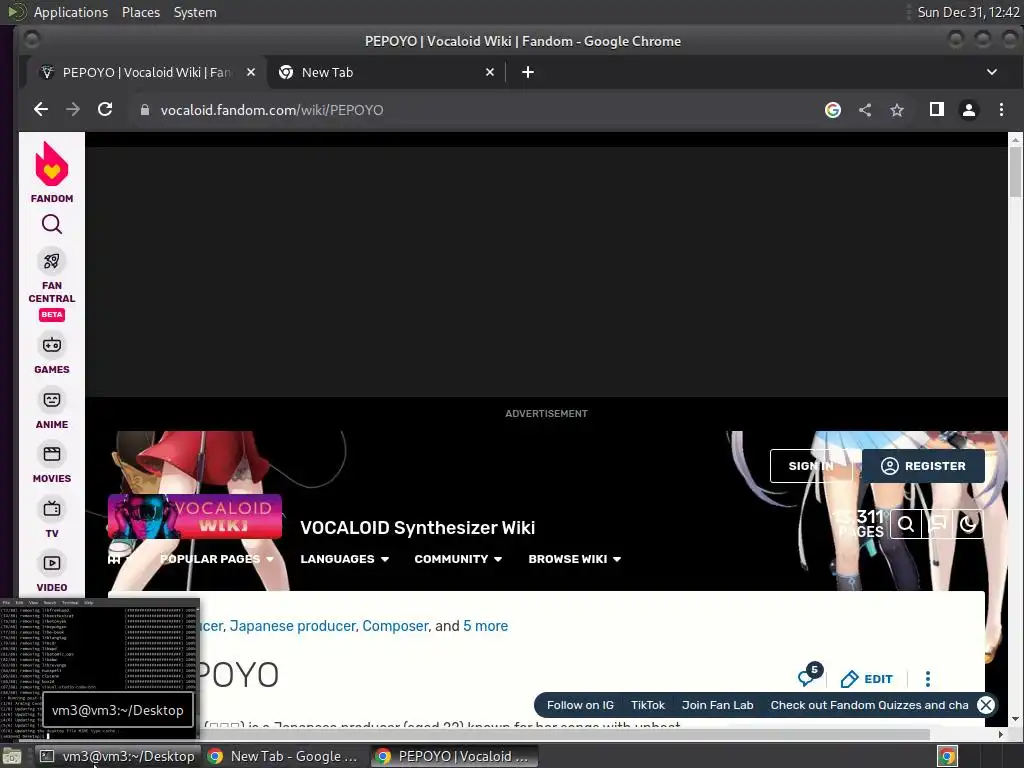This screenshot has width=1024, height=768.
Task: Open the Fandom sidebar search icon
Action: coord(52,225)
